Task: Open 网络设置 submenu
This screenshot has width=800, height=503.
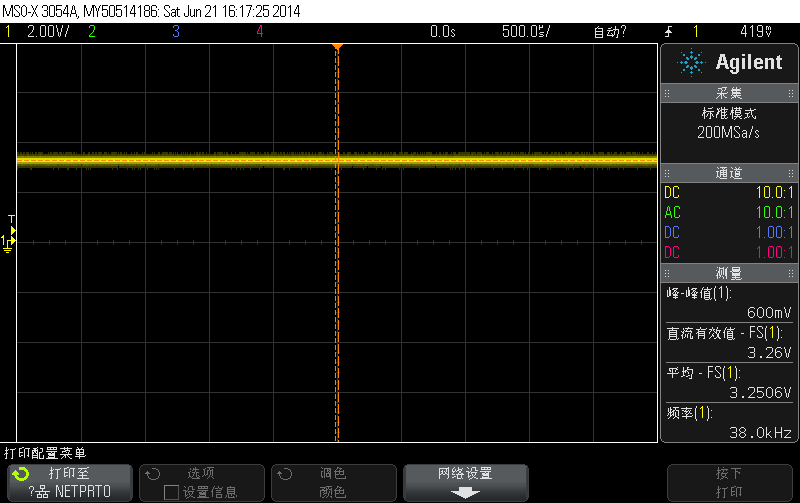Action: 466,483
